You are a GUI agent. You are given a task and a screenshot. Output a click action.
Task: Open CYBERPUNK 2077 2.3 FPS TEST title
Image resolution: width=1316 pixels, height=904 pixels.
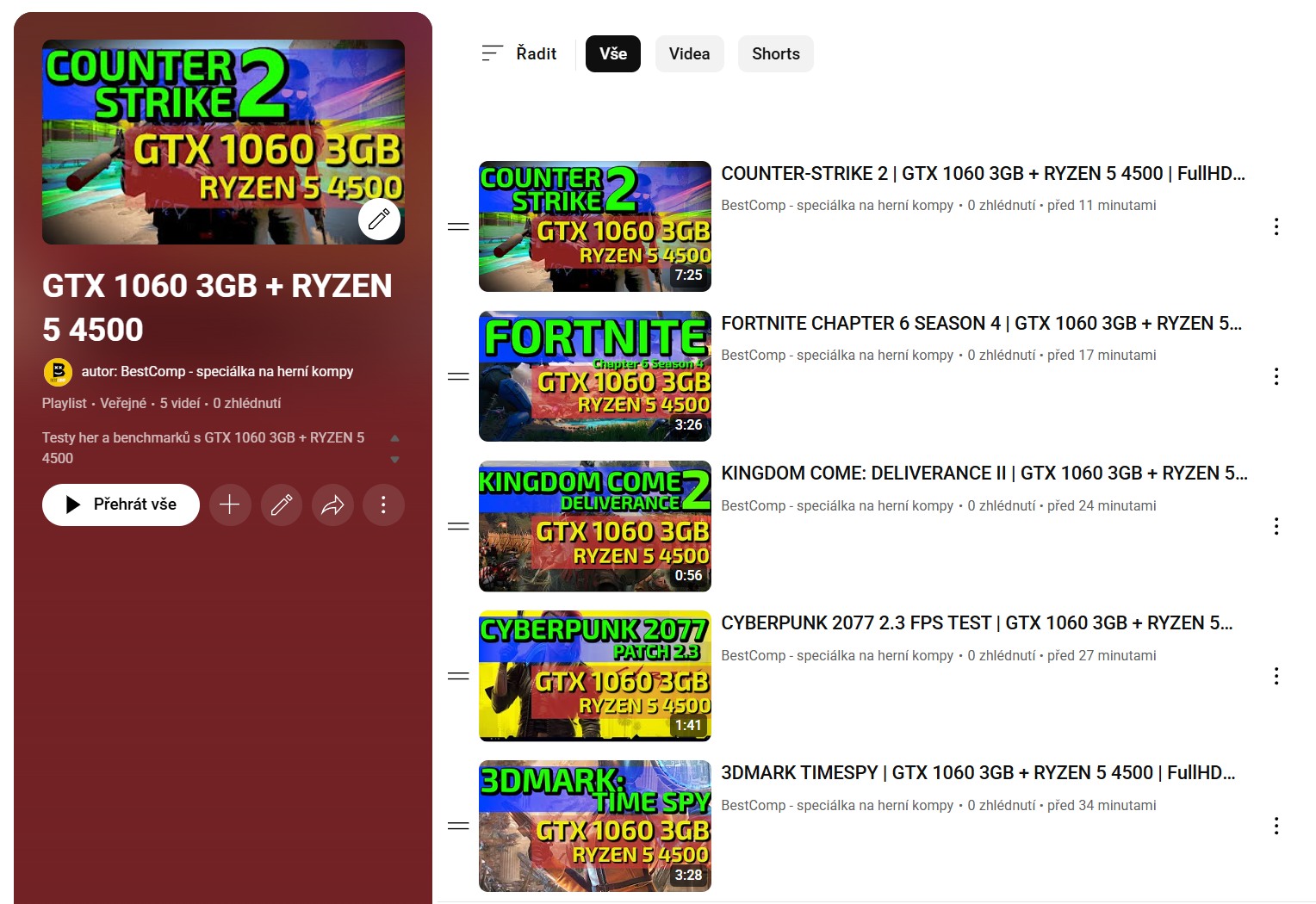pos(978,623)
